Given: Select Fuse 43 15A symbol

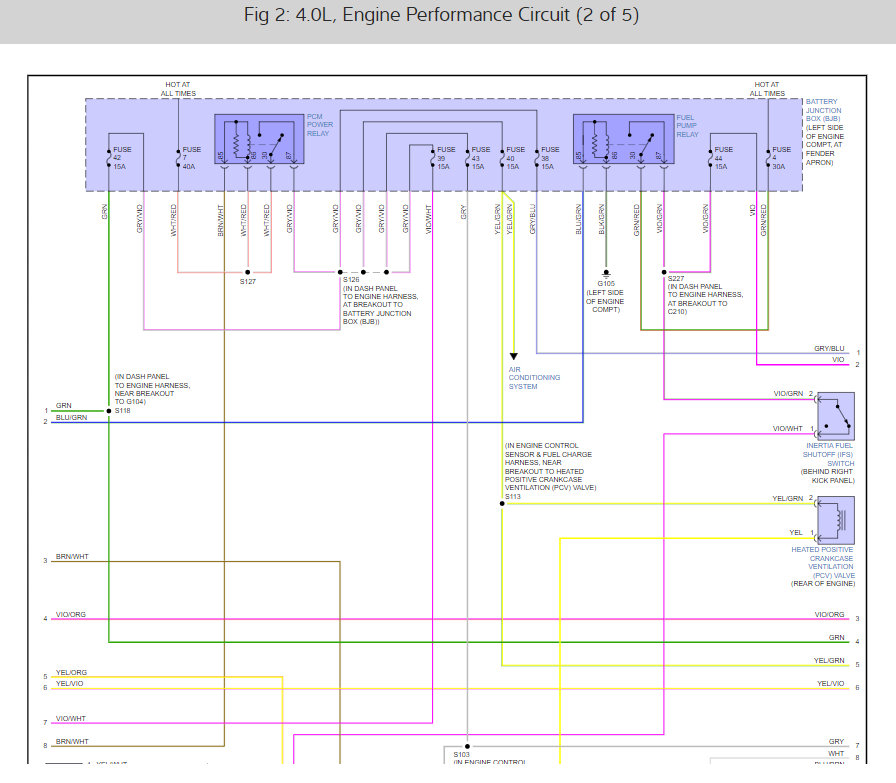Looking at the screenshot, I should click(467, 158).
